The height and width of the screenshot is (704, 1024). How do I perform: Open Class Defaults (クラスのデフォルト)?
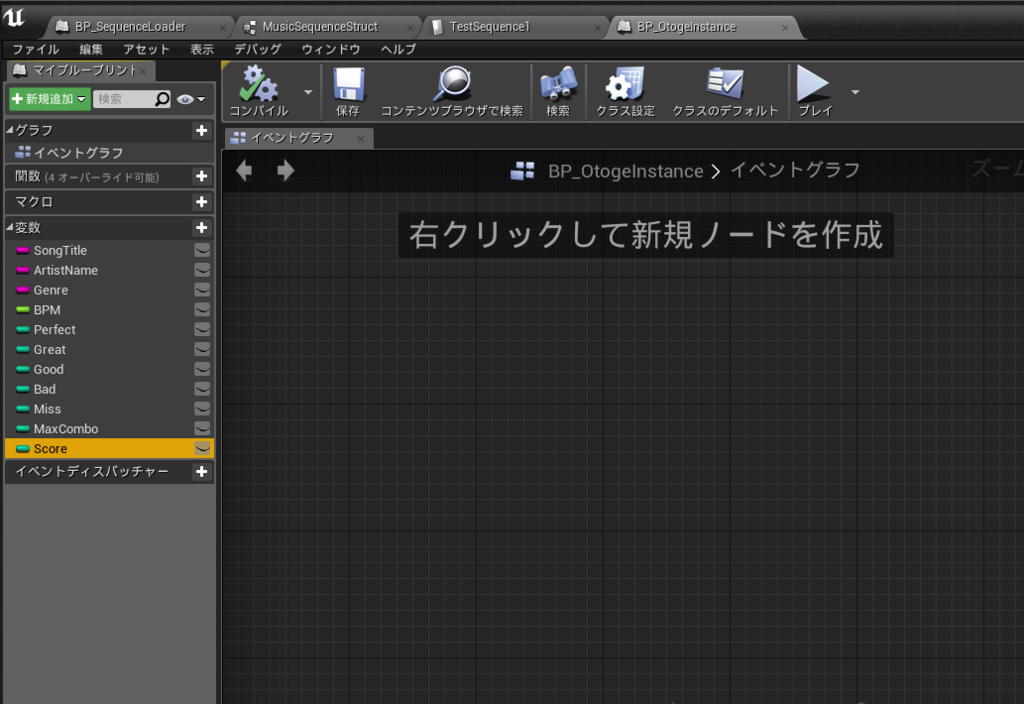coord(725,91)
